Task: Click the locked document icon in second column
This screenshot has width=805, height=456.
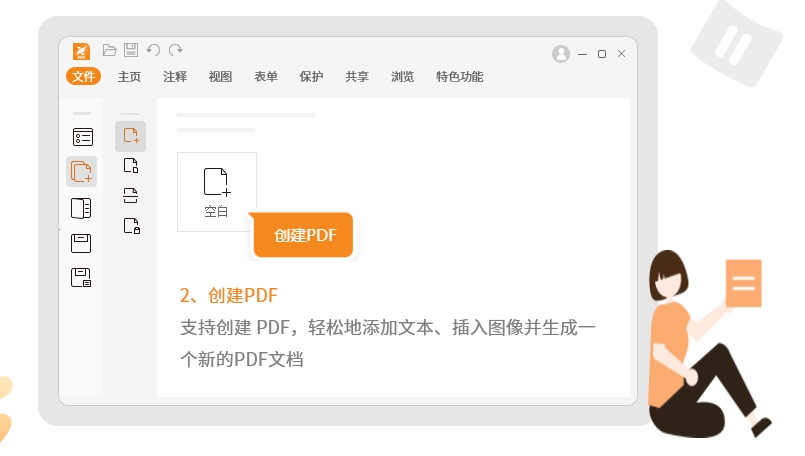Action: pyautogui.click(x=131, y=226)
